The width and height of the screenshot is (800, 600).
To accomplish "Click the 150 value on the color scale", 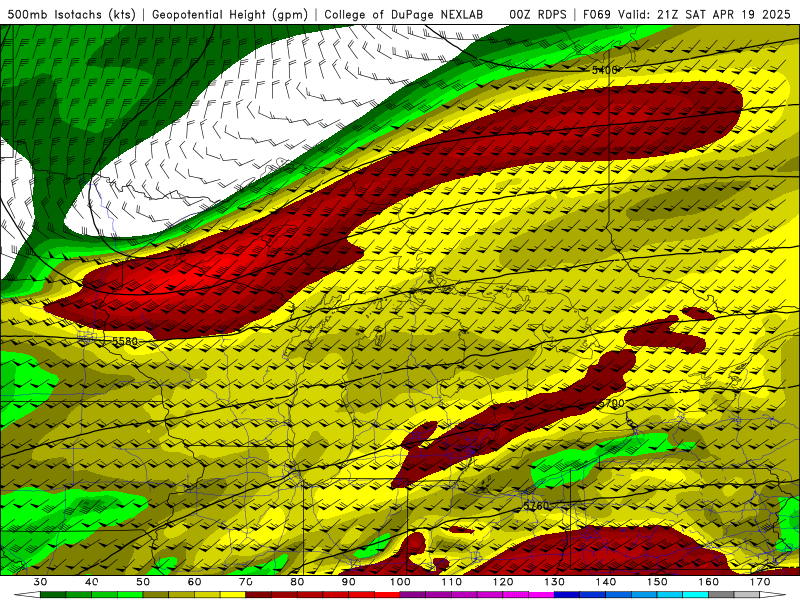I will click(657, 582).
